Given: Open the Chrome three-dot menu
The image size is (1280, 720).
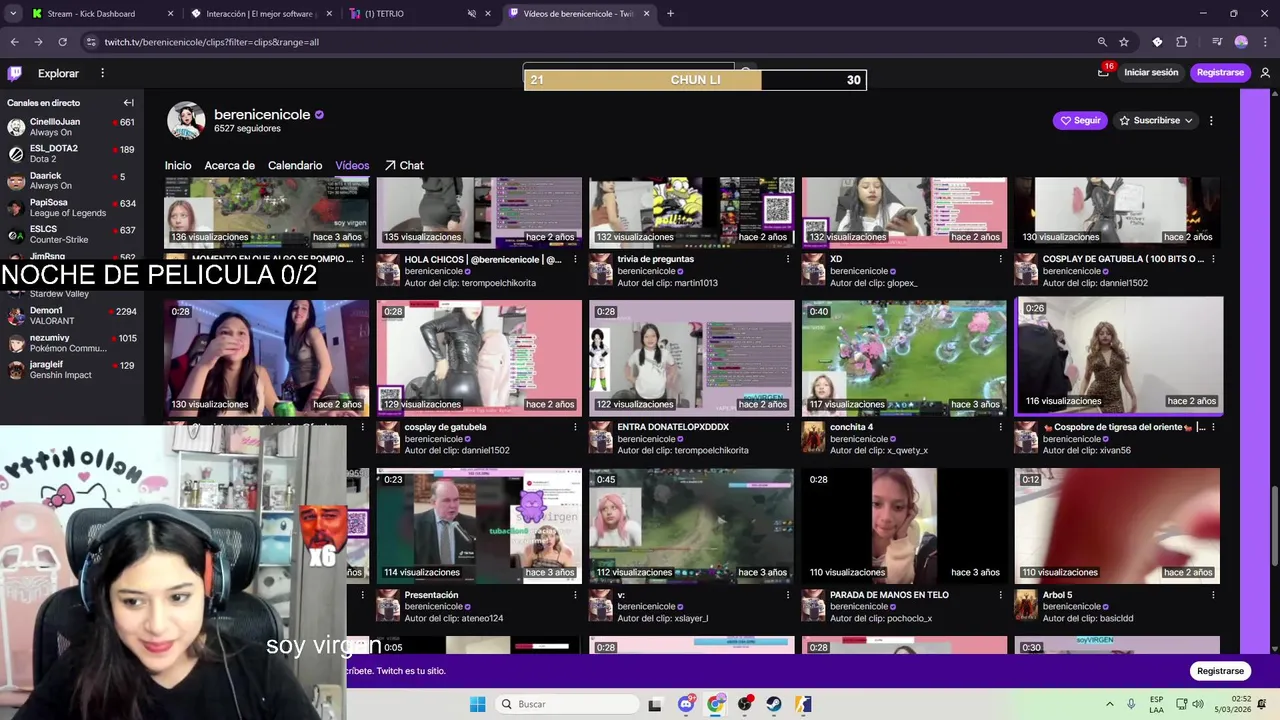Looking at the screenshot, I should point(1265,42).
